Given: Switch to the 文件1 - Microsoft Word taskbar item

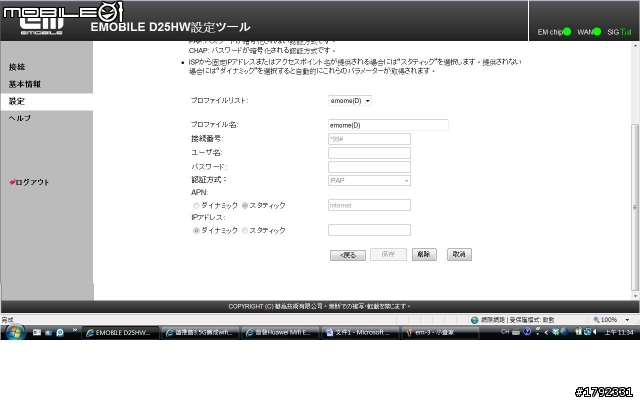Looking at the screenshot, I should [x=359, y=333].
